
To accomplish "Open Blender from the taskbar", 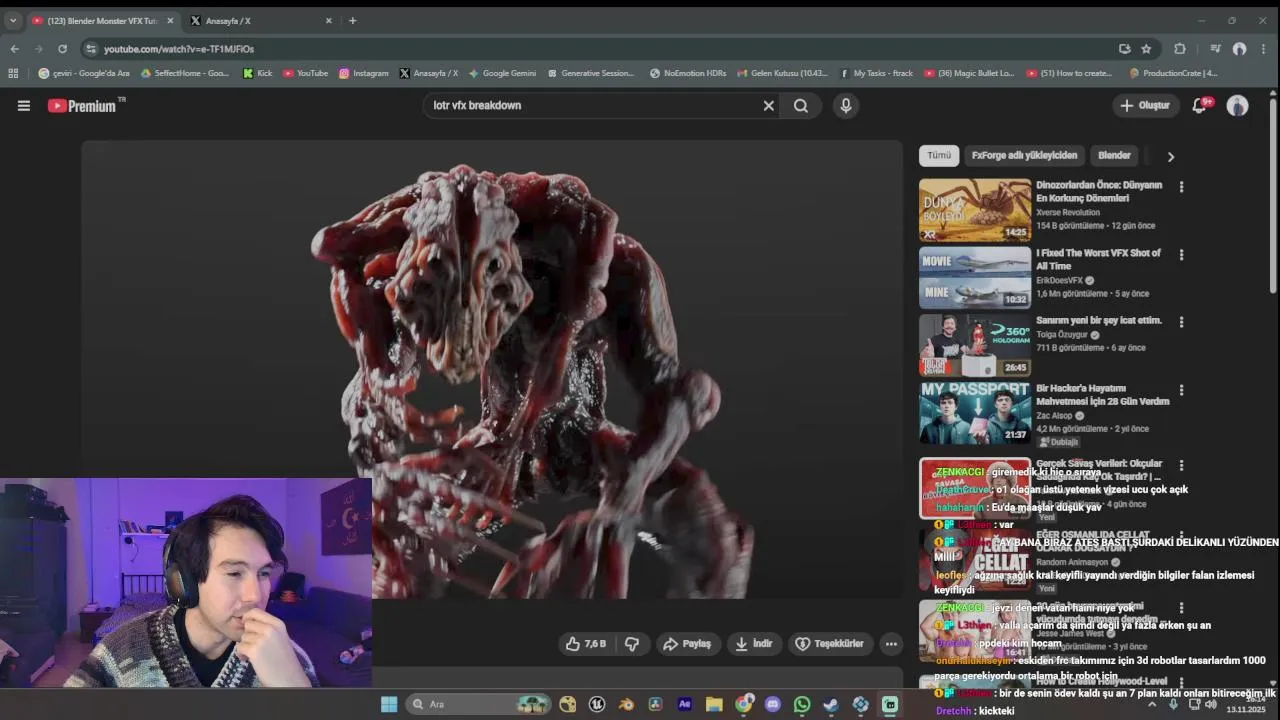I will 626,704.
